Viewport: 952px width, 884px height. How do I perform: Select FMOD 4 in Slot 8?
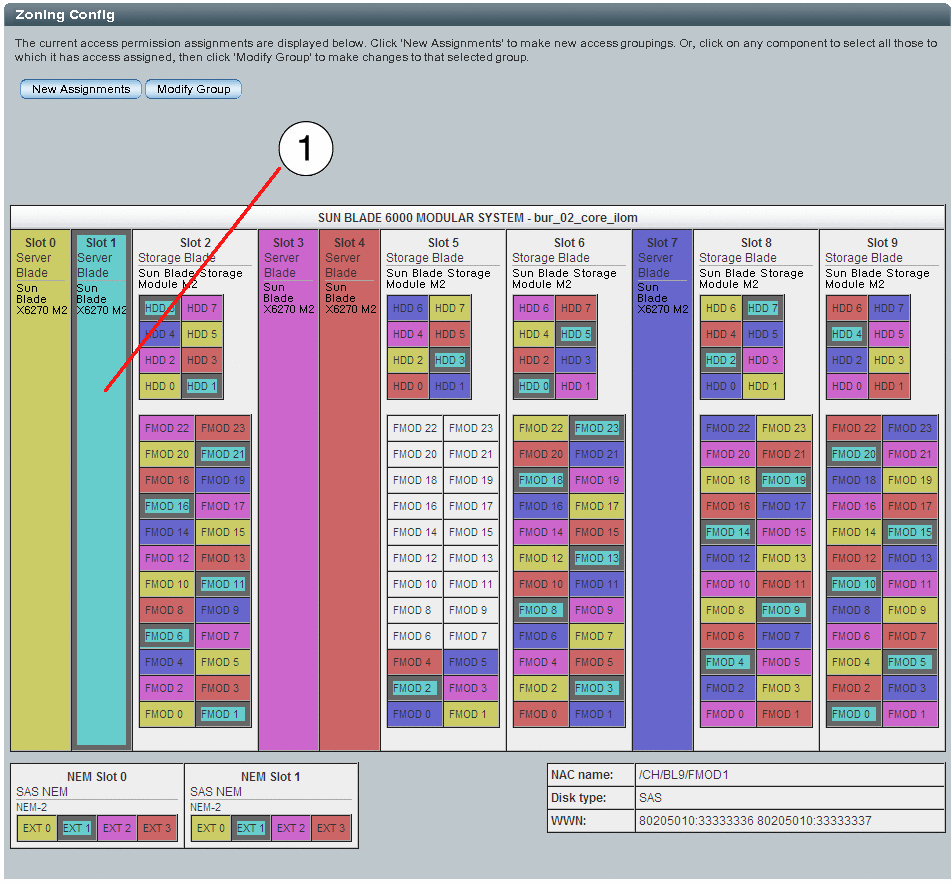728,662
